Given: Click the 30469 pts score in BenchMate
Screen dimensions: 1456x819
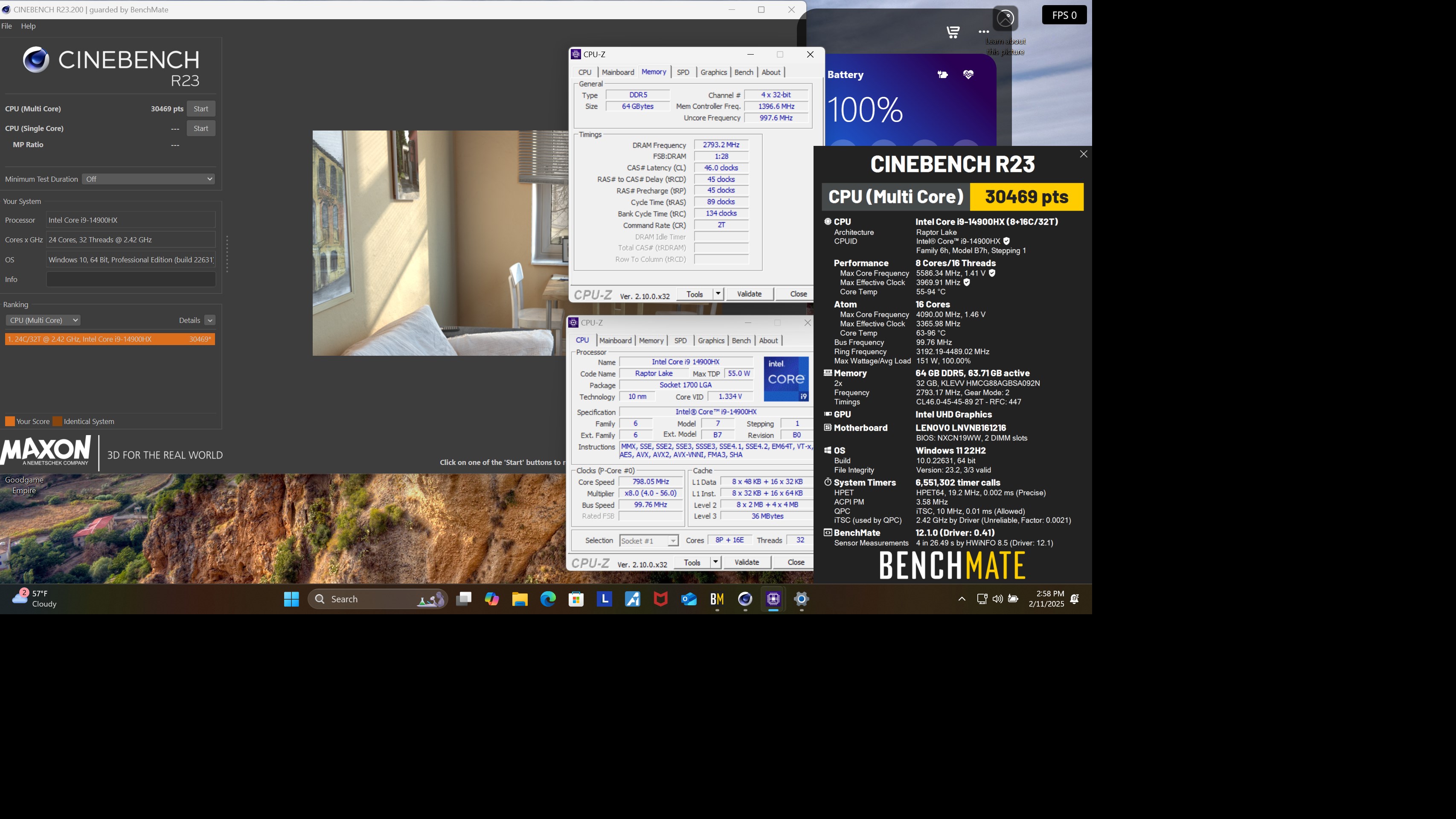Looking at the screenshot, I should click(x=1026, y=197).
